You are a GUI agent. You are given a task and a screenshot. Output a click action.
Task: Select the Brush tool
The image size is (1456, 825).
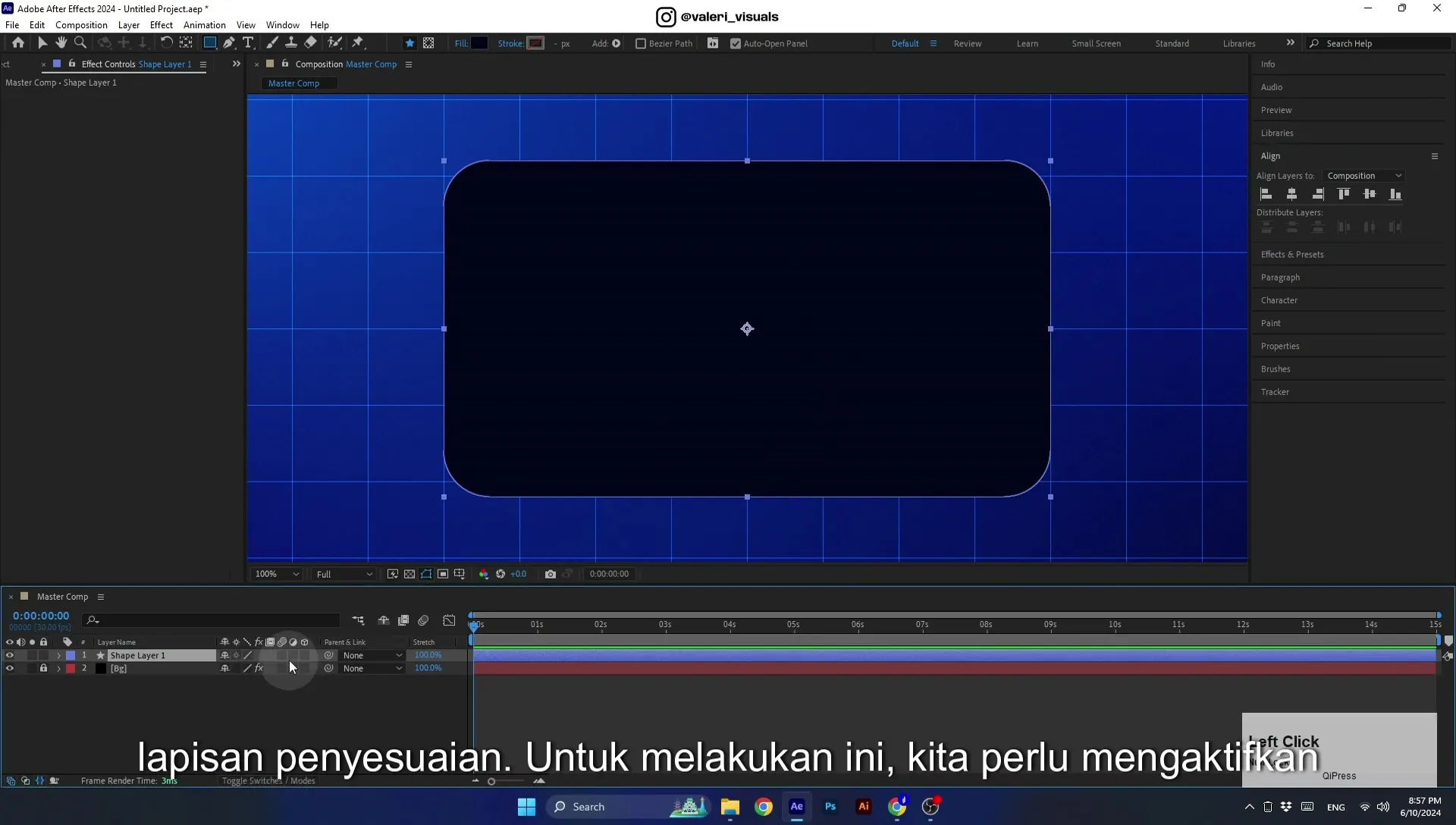pos(272,43)
